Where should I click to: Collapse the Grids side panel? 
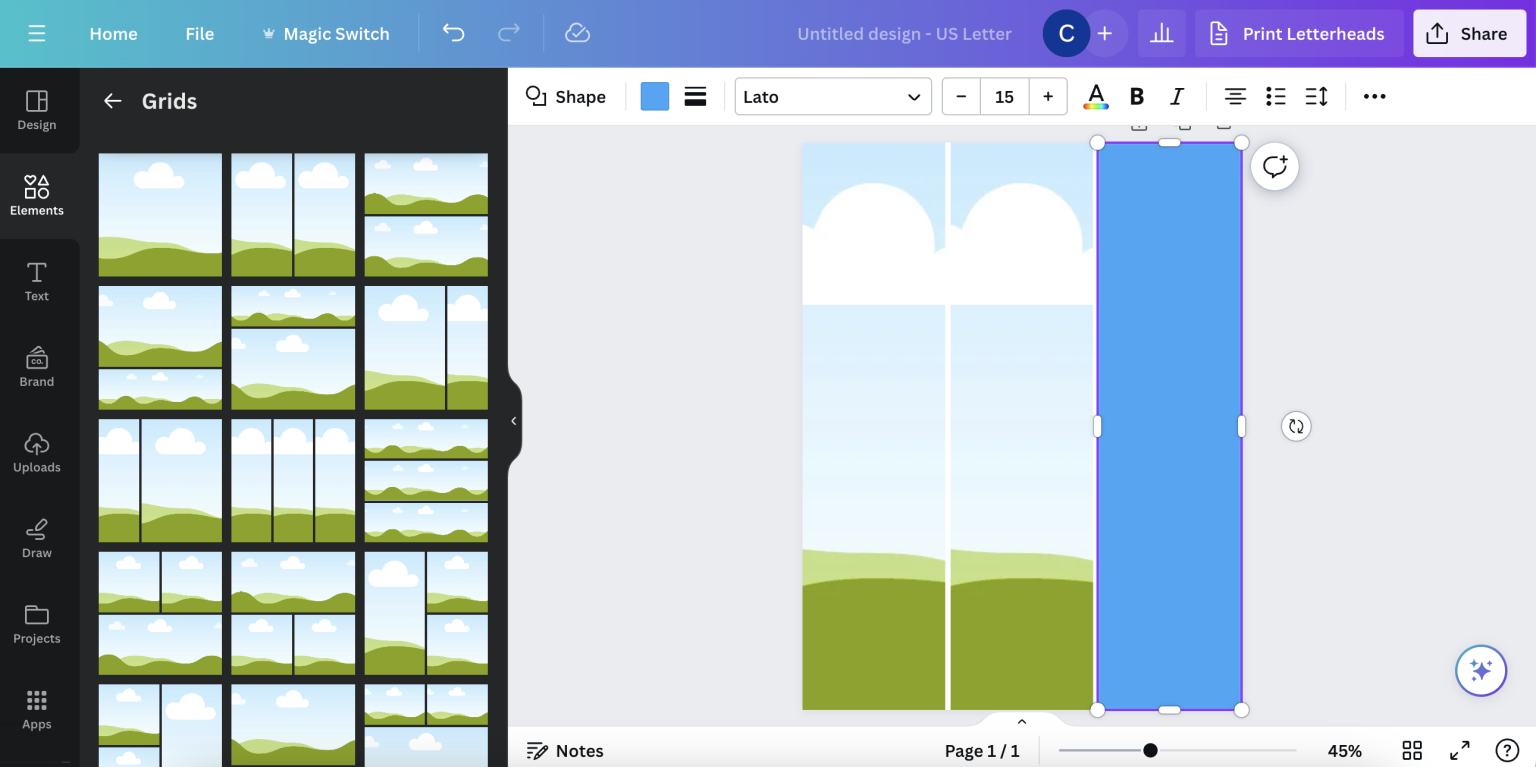coord(514,421)
